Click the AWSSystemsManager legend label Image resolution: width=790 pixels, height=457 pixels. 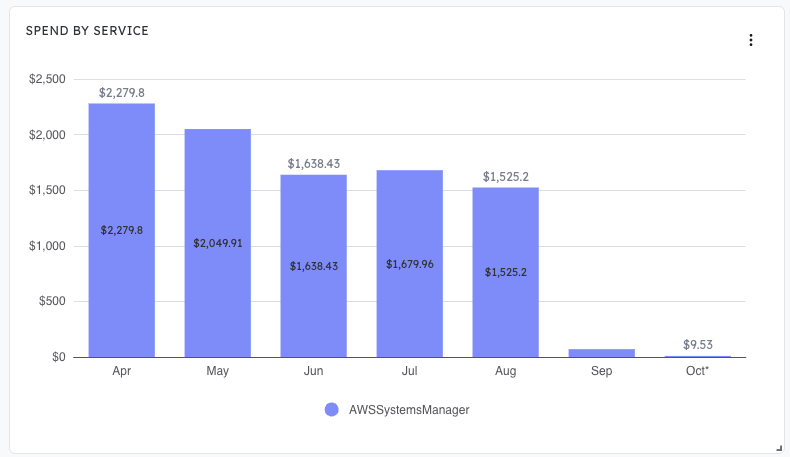pos(409,410)
